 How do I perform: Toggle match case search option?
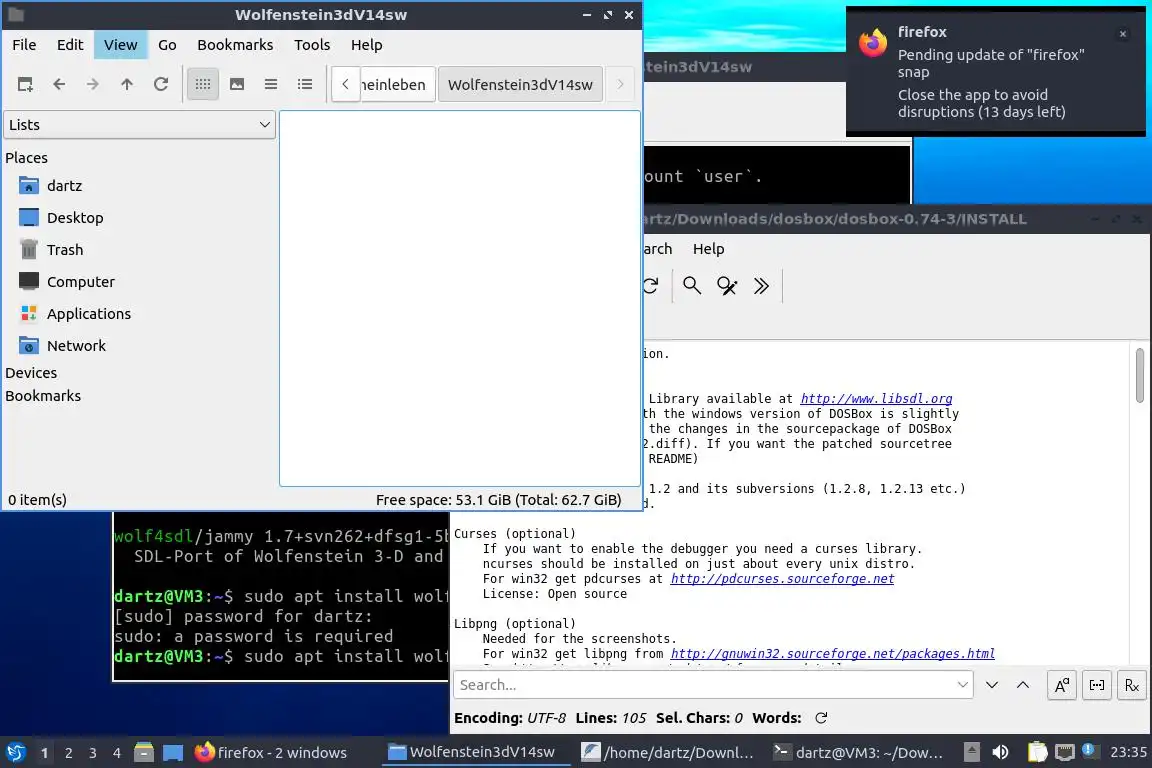click(x=1062, y=685)
